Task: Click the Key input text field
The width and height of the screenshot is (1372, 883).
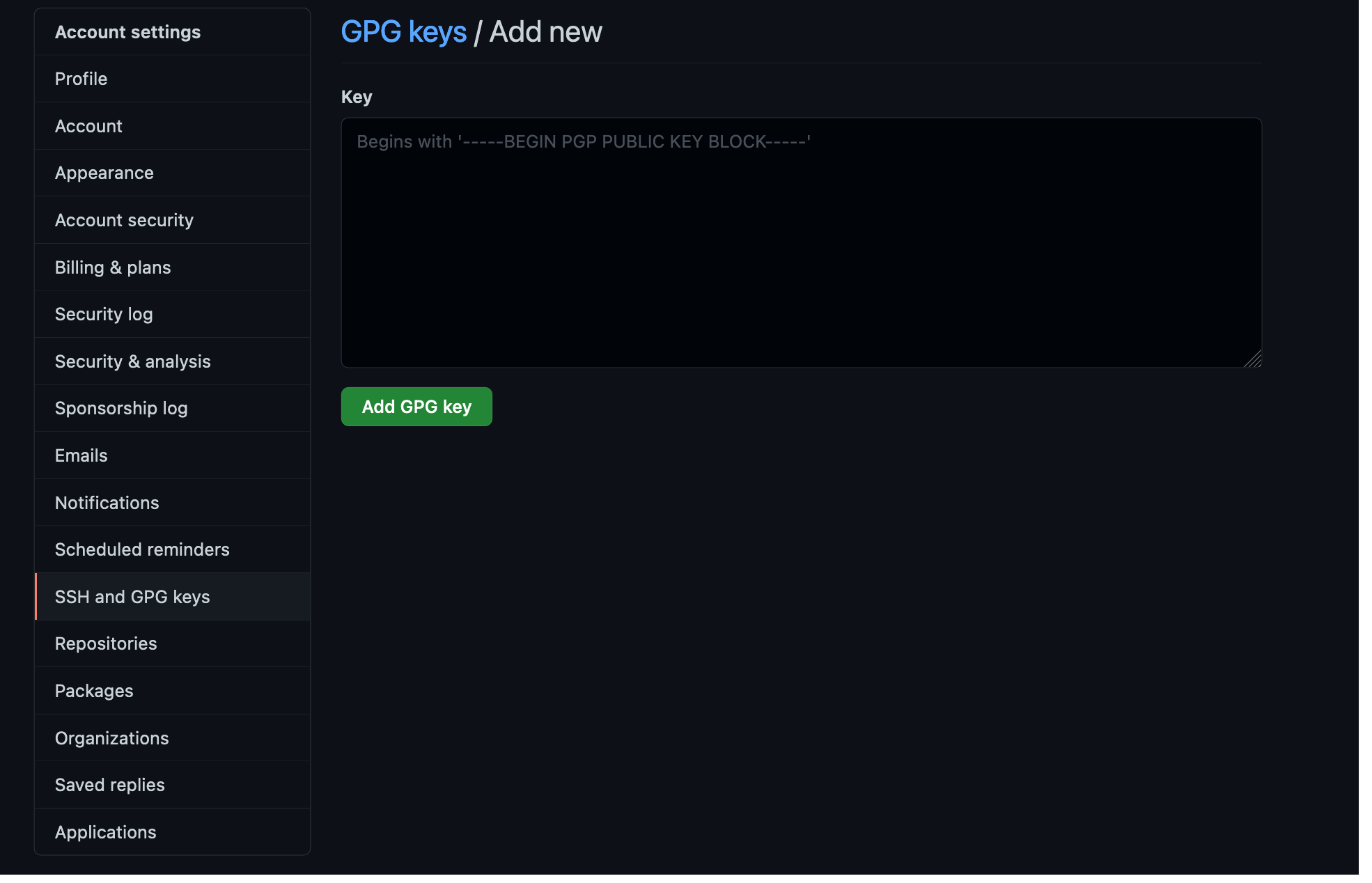Action: (801, 242)
